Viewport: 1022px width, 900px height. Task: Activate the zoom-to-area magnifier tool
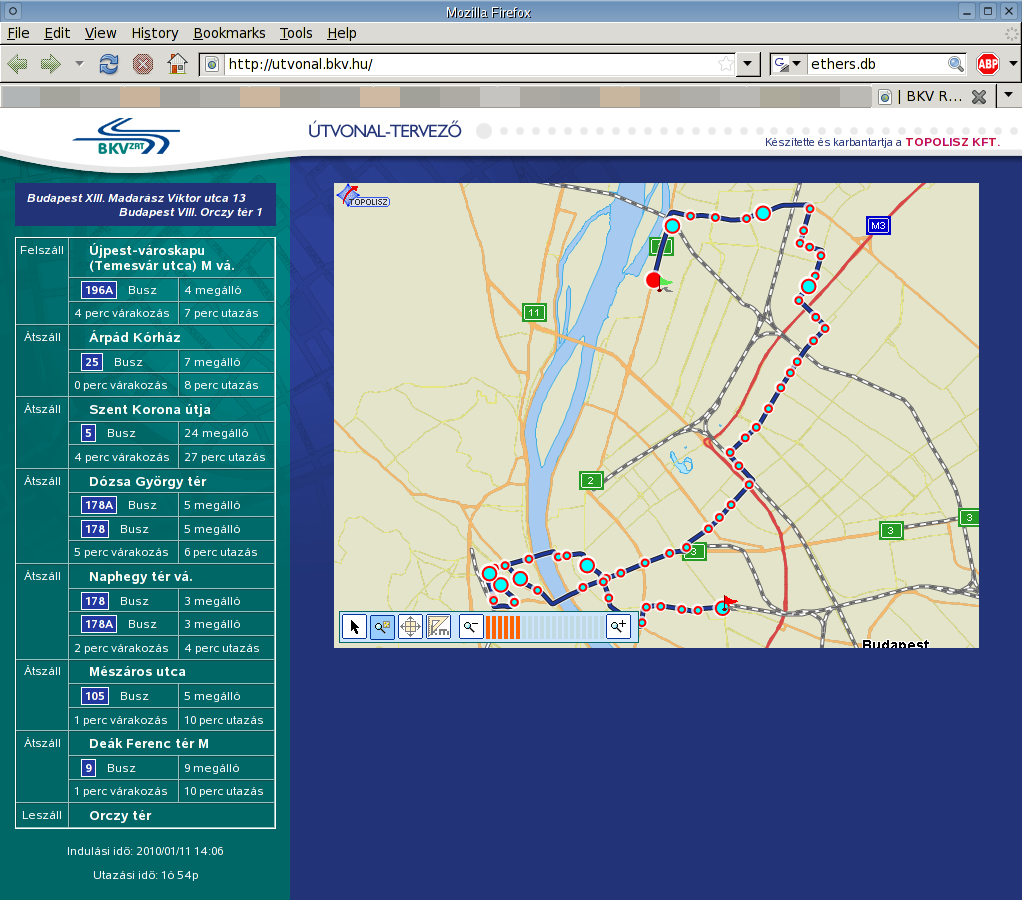point(382,627)
